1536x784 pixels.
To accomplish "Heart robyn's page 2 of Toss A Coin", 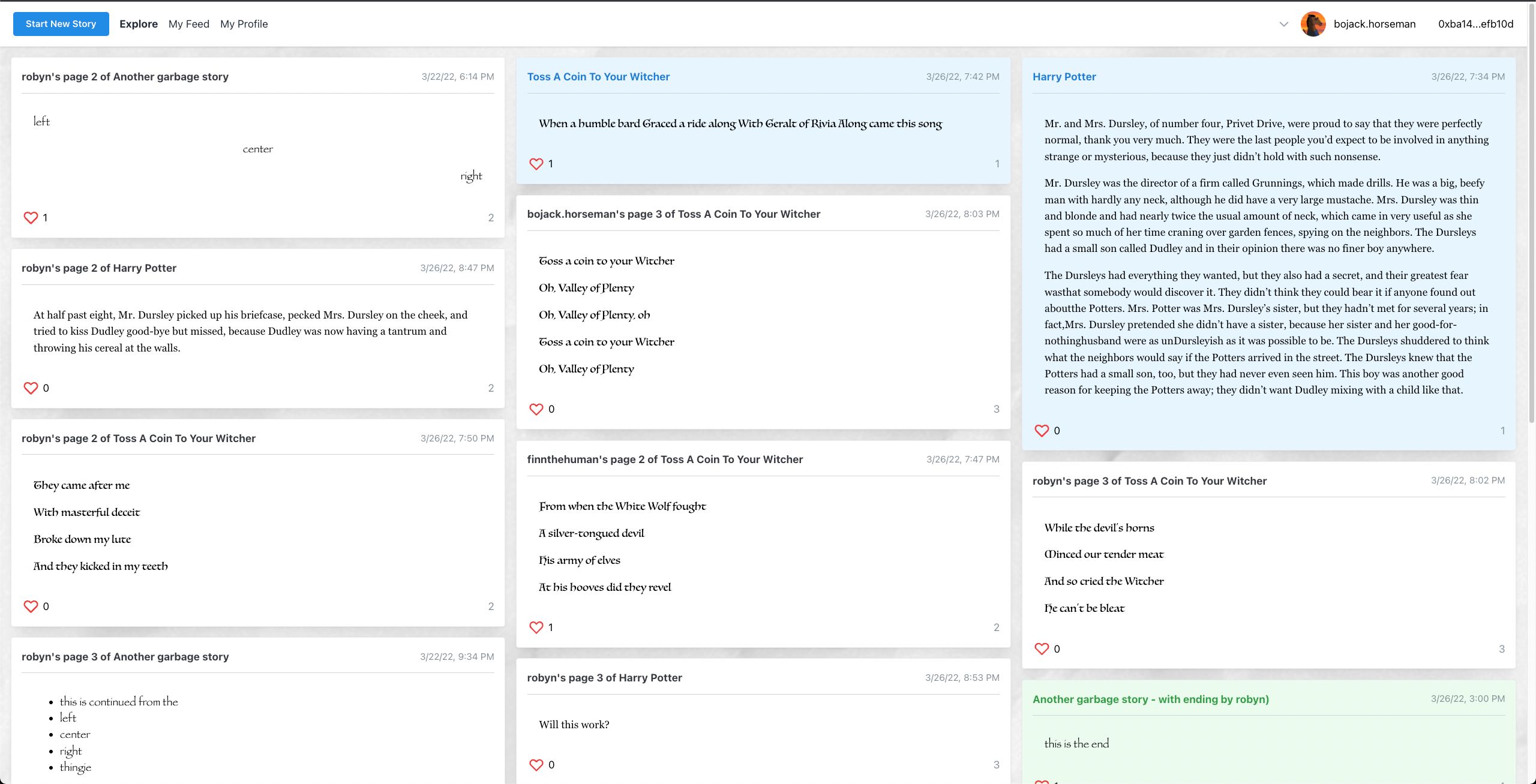I will 31,606.
